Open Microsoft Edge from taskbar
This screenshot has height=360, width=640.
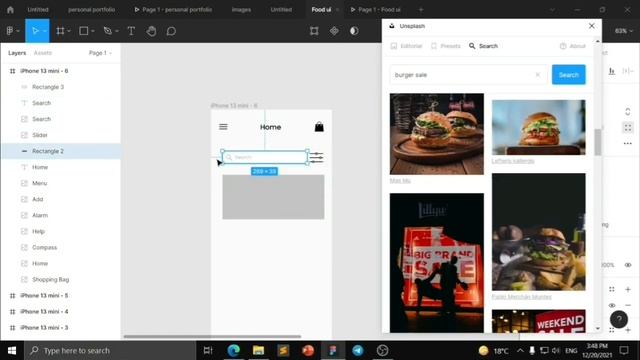coord(234,350)
